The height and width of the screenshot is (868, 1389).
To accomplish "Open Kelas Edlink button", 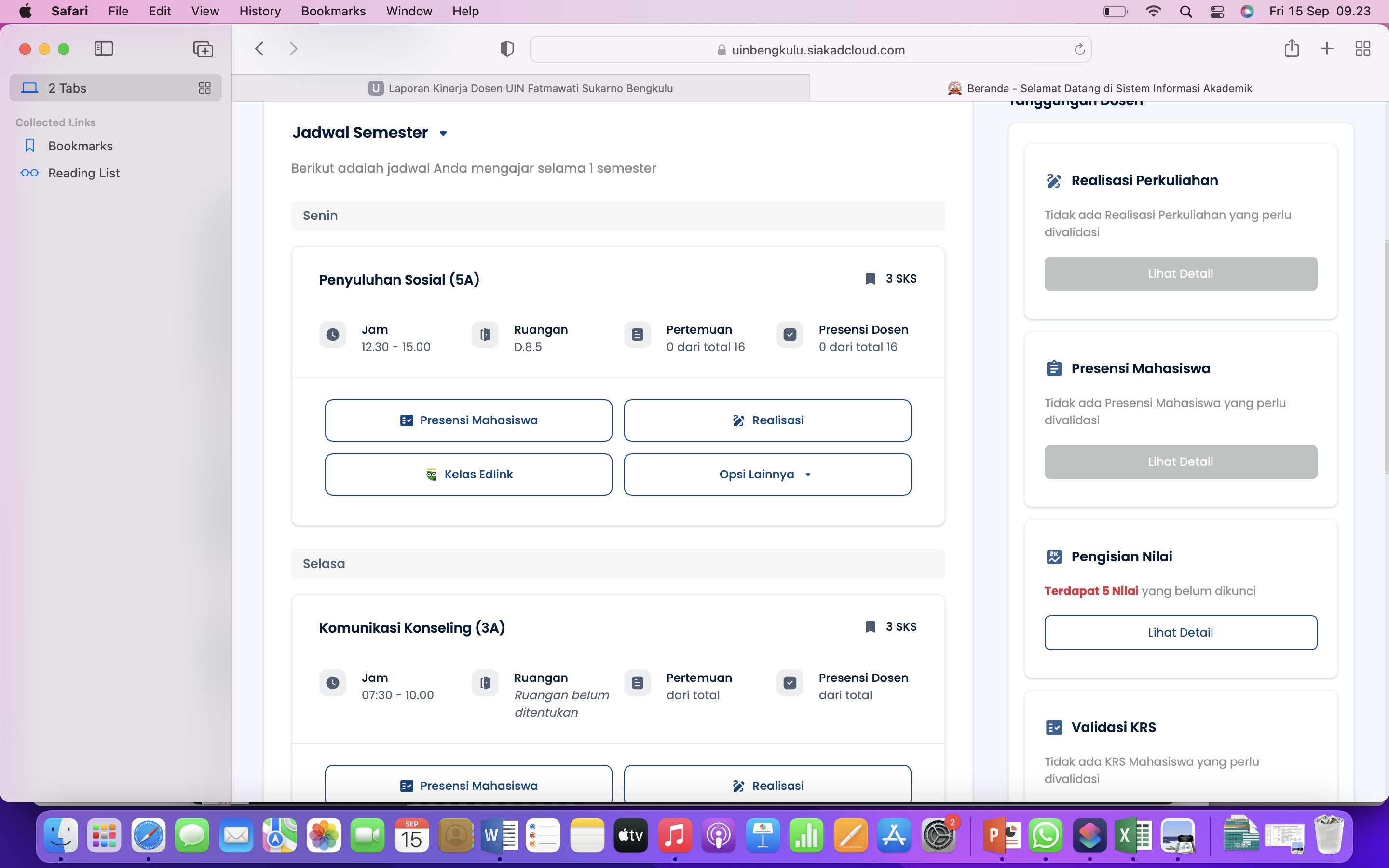I will pyautogui.click(x=468, y=474).
